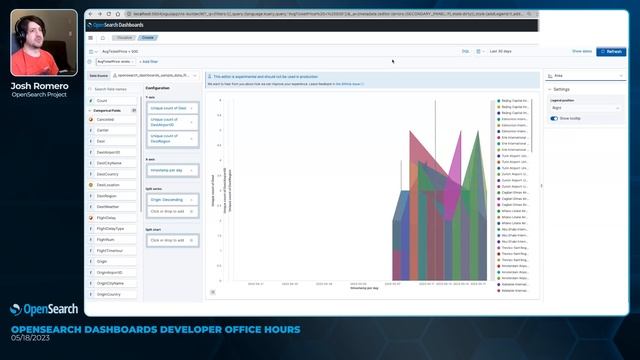Remove the 'timestamp per day' X-axis field
This screenshot has width=640, height=360.
point(192,170)
